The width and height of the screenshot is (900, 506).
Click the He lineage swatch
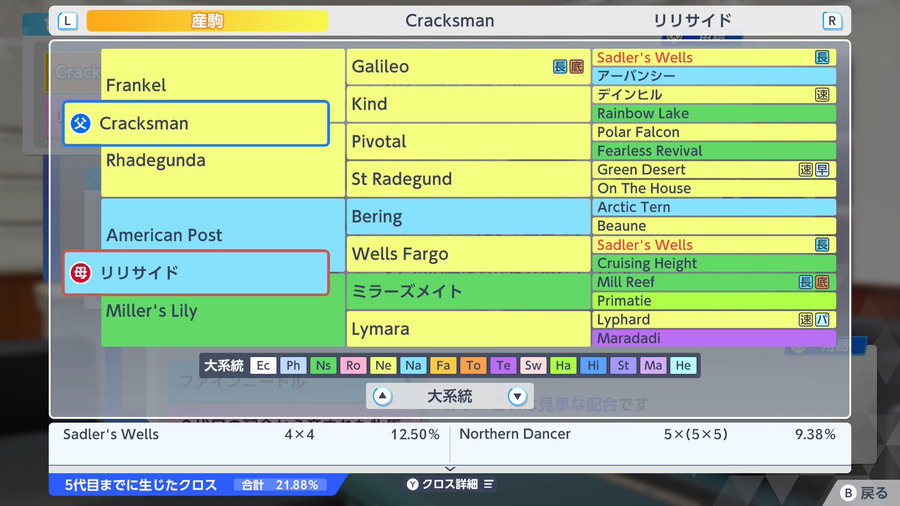(x=683, y=365)
